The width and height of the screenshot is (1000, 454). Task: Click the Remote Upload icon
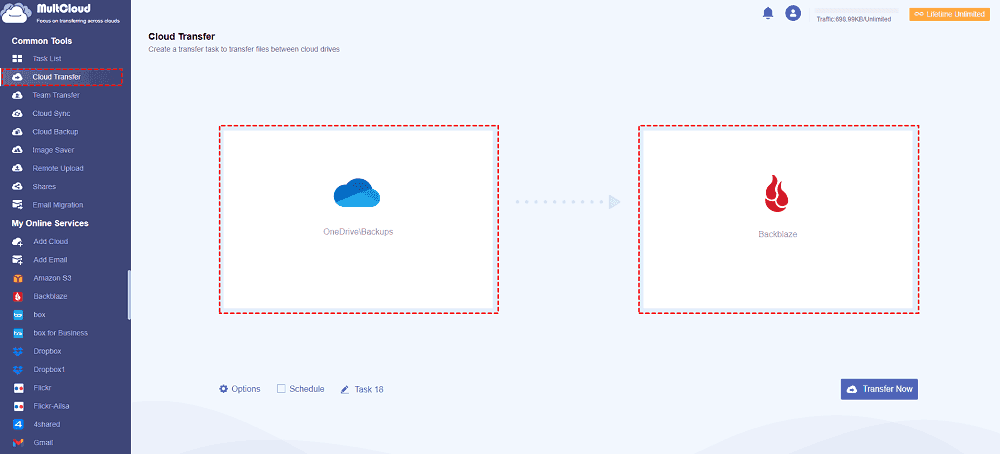pyautogui.click(x=18, y=168)
